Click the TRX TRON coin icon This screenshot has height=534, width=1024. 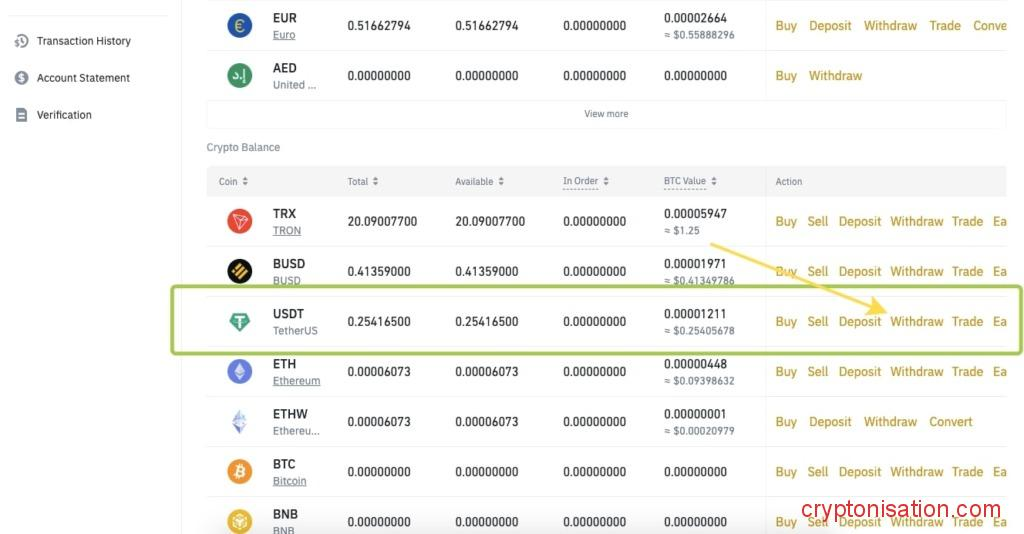pos(239,221)
